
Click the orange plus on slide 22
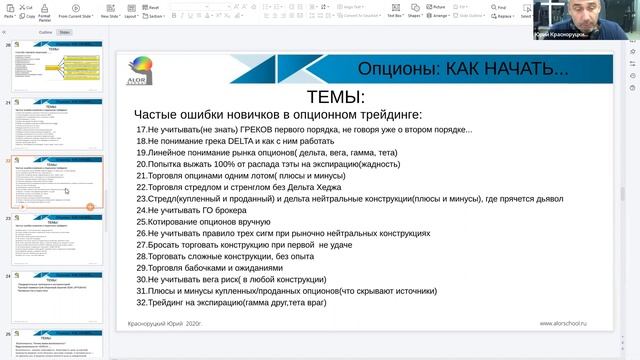[x=90, y=207]
